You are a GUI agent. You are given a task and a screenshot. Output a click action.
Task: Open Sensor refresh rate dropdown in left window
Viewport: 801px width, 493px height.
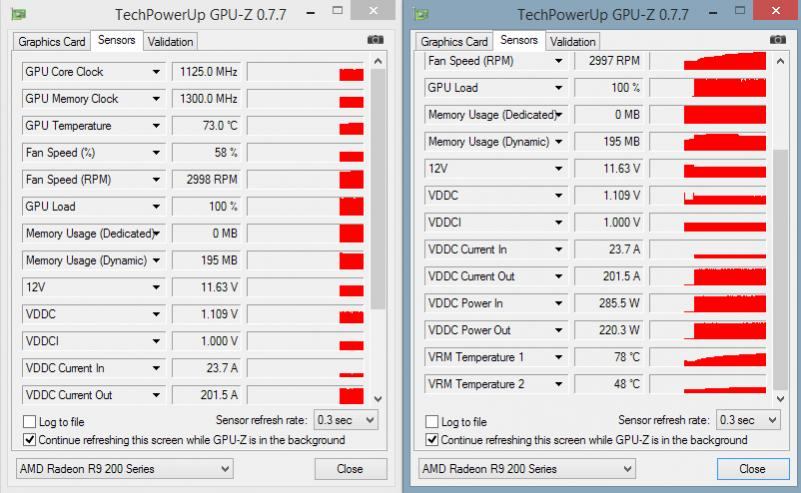(346, 420)
